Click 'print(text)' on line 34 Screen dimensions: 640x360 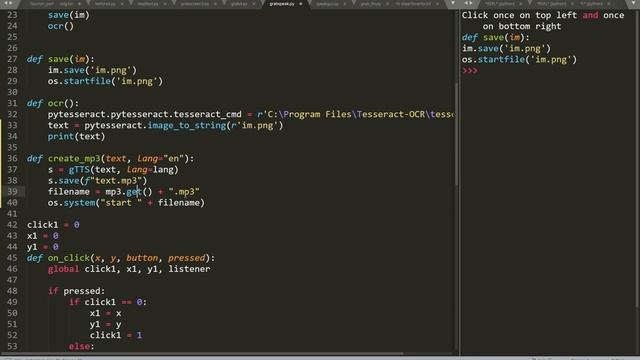(x=76, y=136)
